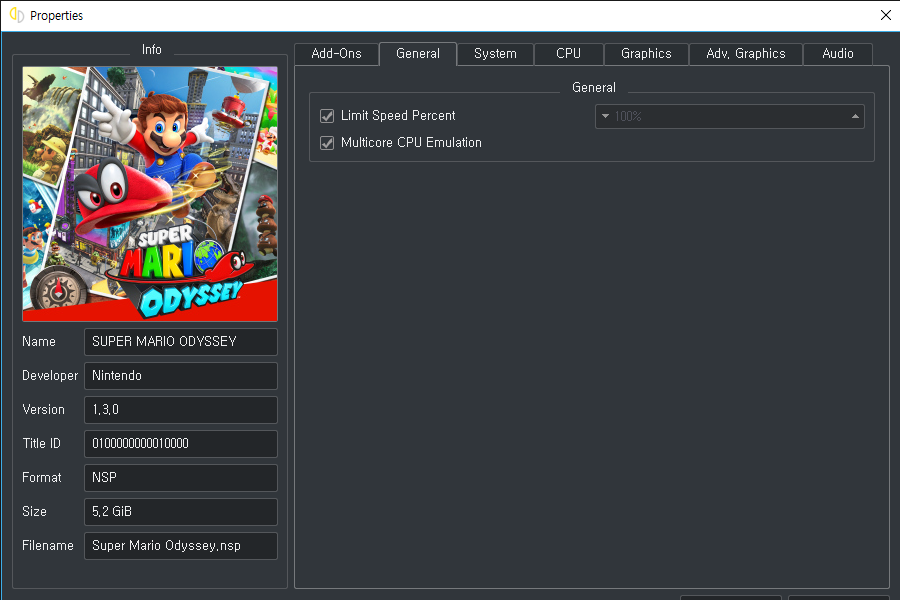Open the System tab

(x=495, y=54)
